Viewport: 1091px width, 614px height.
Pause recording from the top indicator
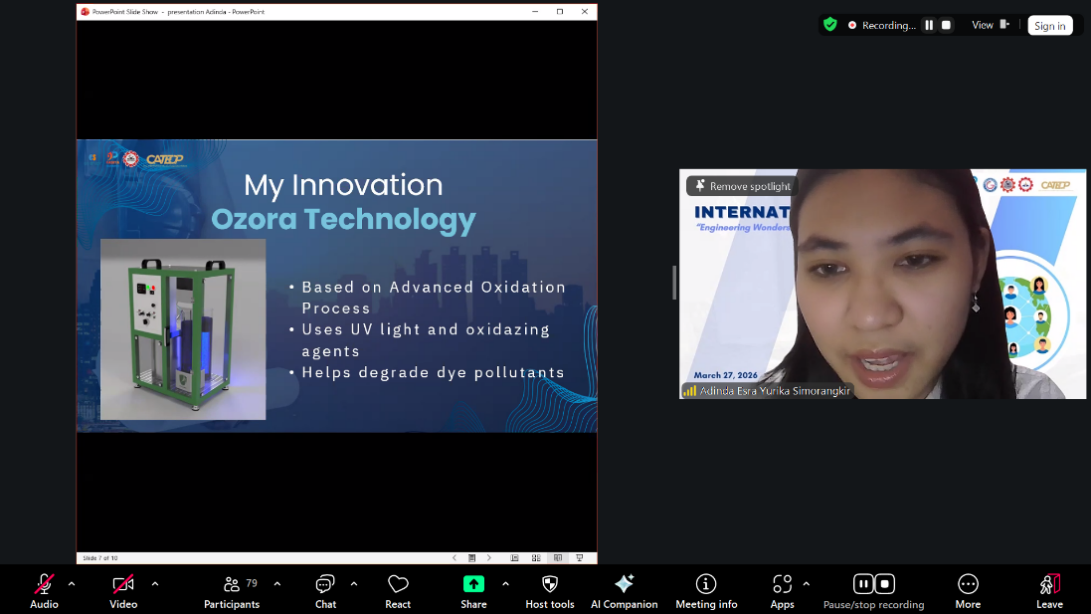[x=929, y=25]
